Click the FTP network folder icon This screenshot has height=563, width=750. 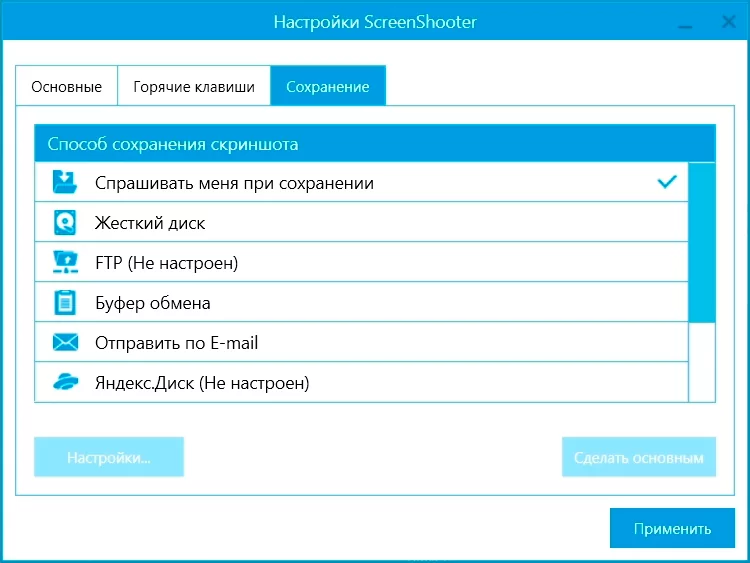pyautogui.click(x=65, y=262)
